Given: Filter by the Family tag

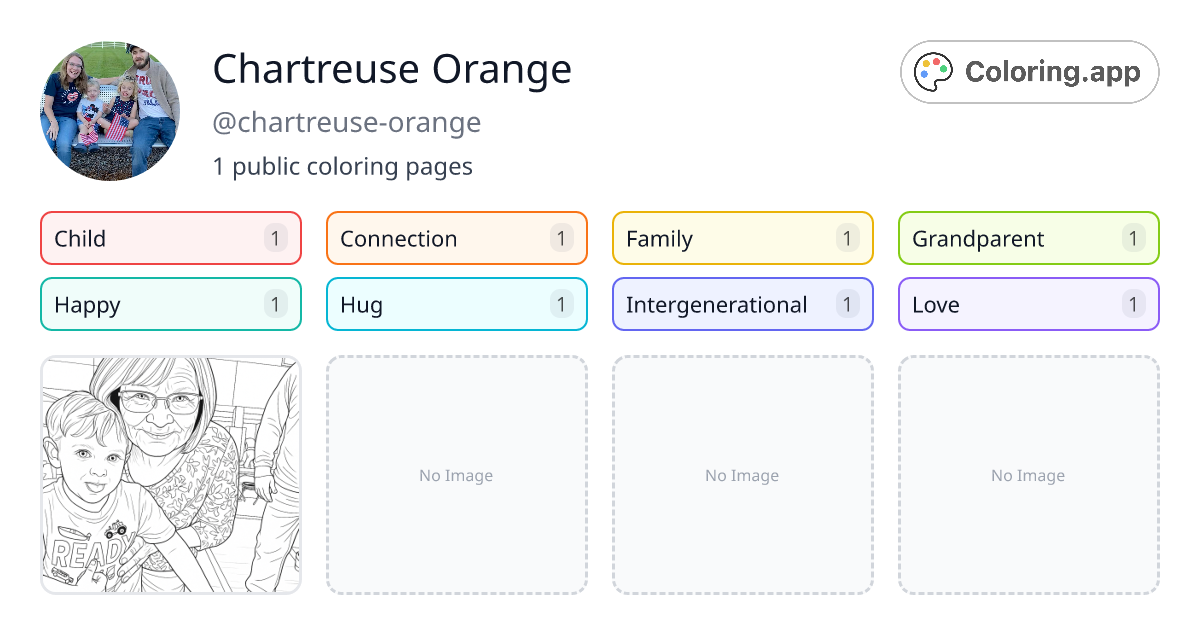Looking at the screenshot, I should (x=742, y=238).
